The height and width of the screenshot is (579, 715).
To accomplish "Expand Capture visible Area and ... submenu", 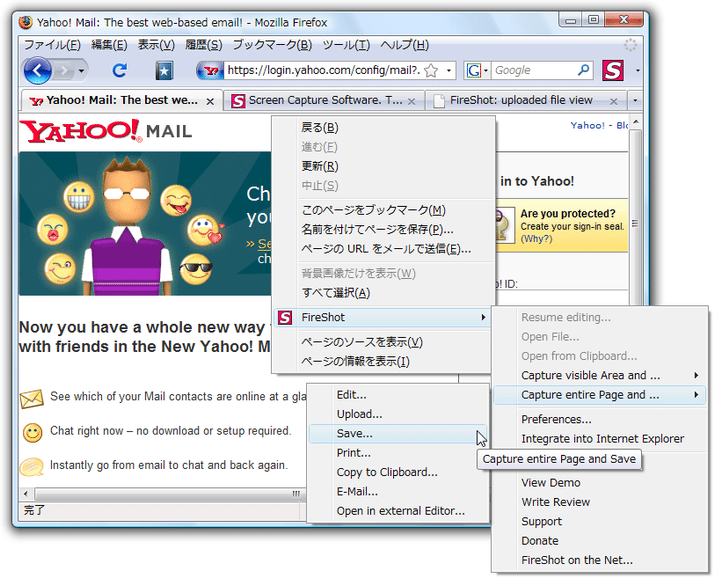I will pos(600,375).
